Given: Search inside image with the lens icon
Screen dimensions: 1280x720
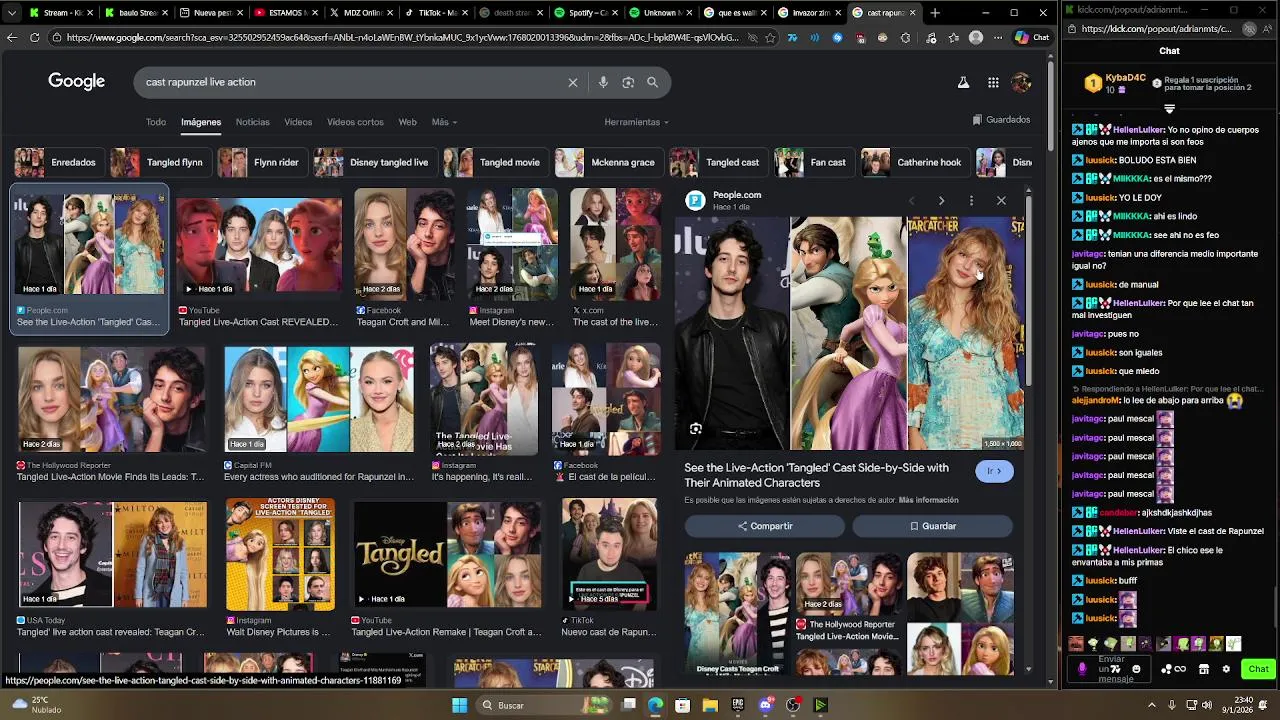Looking at the screenshot, I should pos(696,429).
